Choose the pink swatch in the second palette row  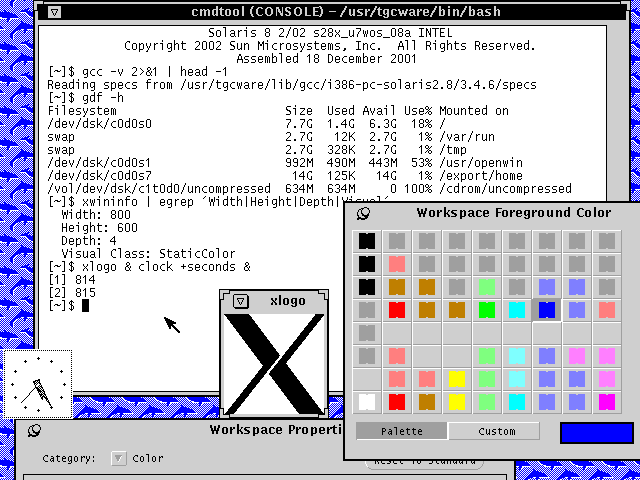tap(397, 264)
